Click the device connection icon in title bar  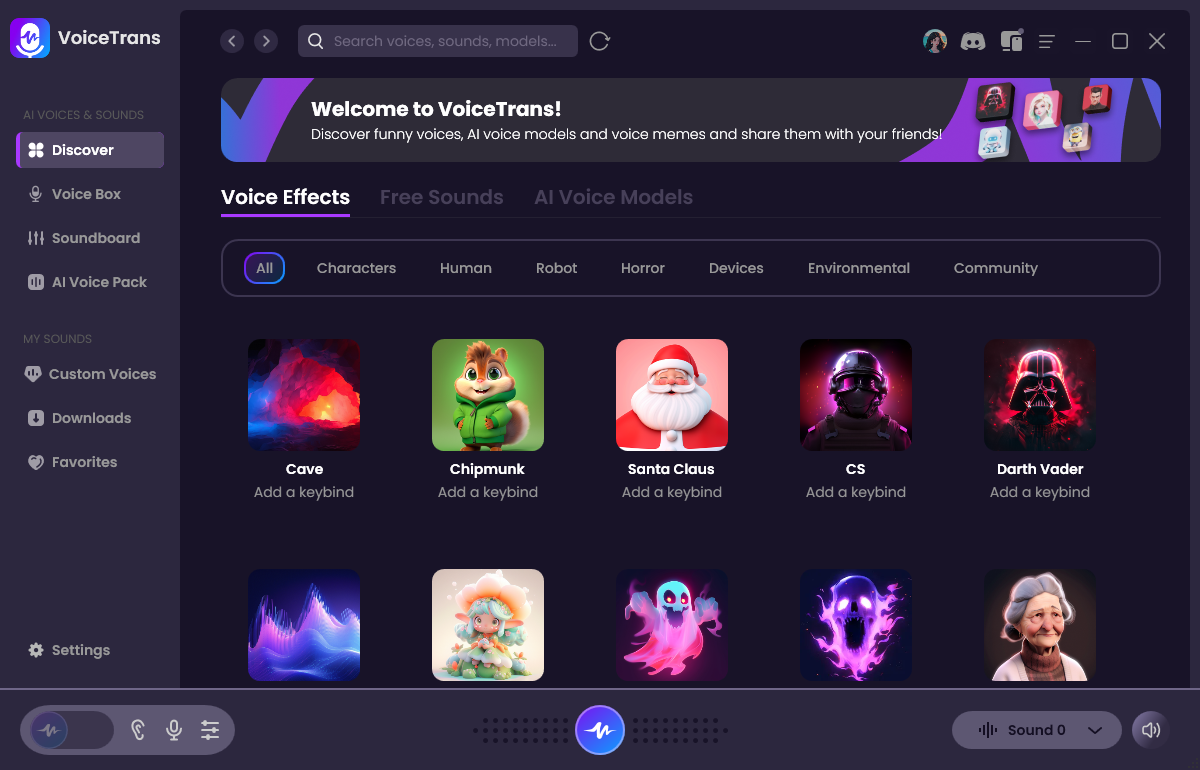tap(1011, 40)
